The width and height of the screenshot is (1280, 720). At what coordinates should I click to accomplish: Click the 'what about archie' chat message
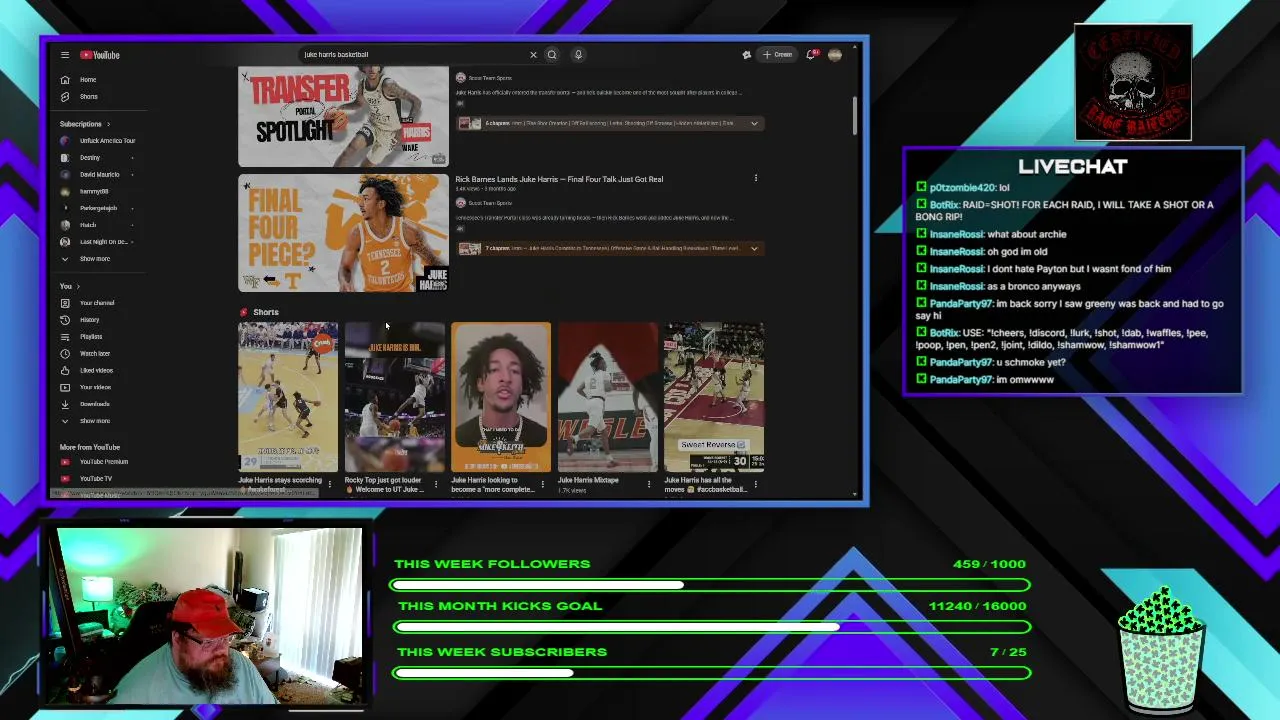(x=991, y=234)
